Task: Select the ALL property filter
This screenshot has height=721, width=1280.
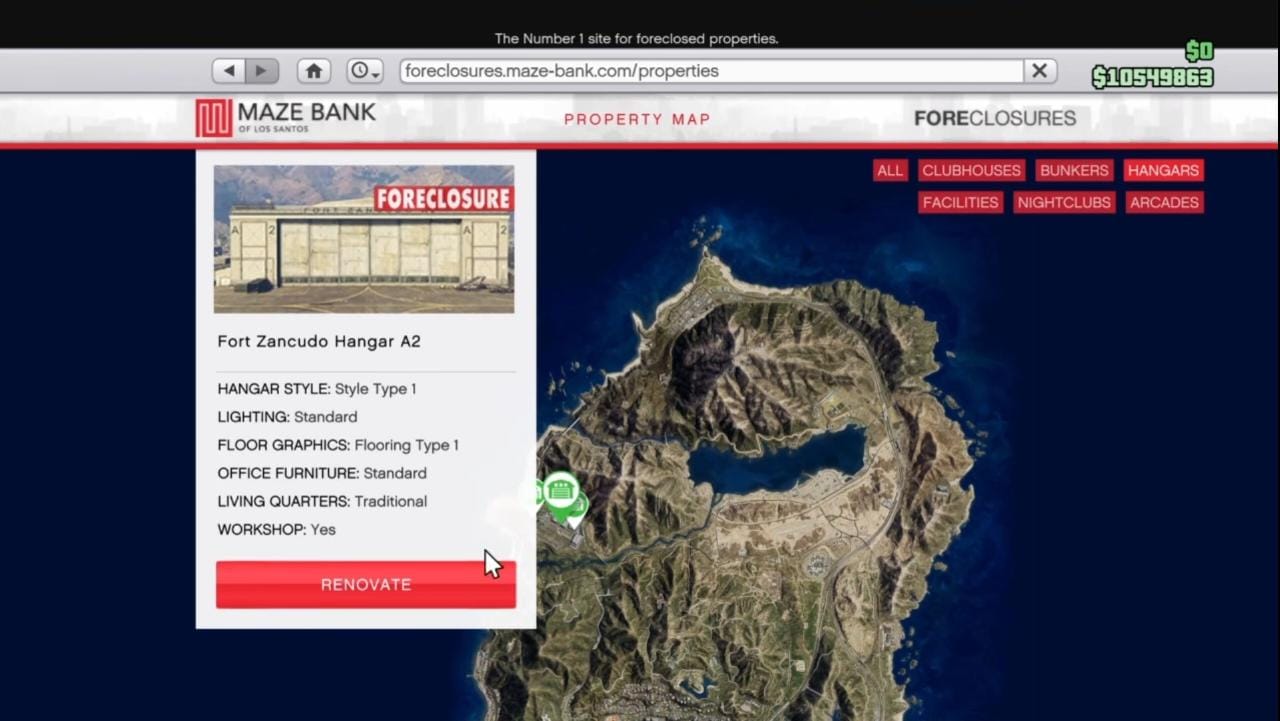Action: point(889,171)
